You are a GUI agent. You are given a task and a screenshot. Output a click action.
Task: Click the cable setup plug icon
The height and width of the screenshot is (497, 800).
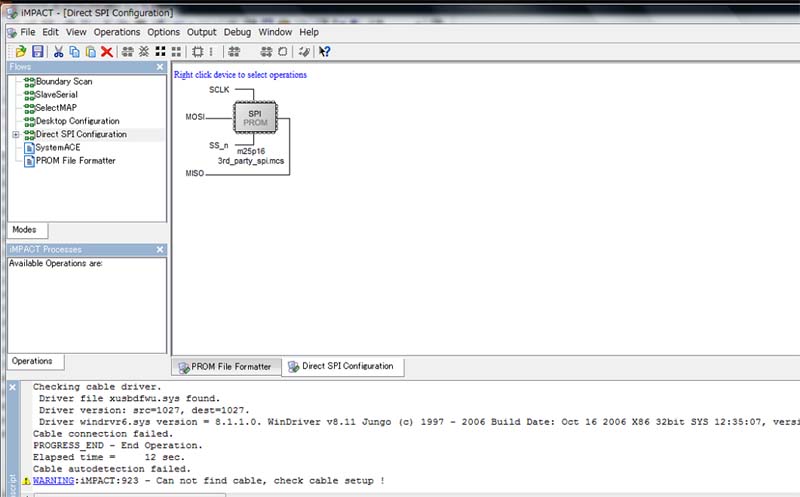304,52
